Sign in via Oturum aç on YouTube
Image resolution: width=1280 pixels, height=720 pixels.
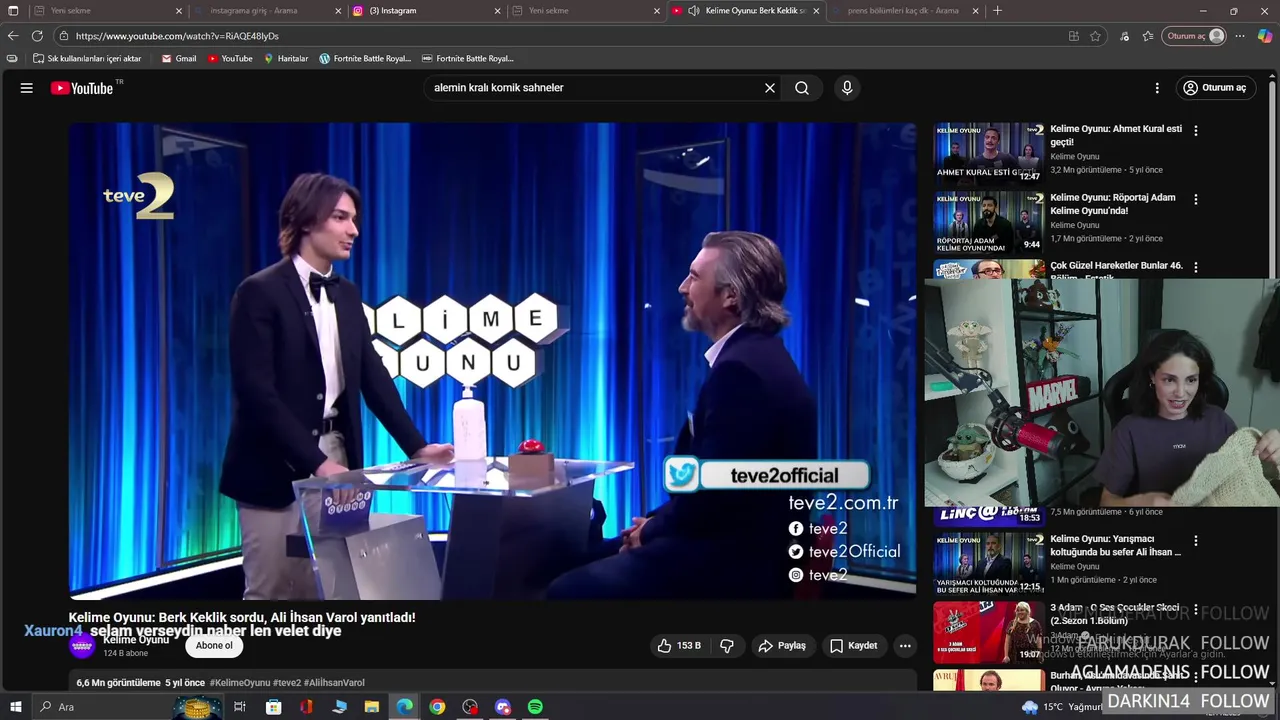coord(1215,88)
